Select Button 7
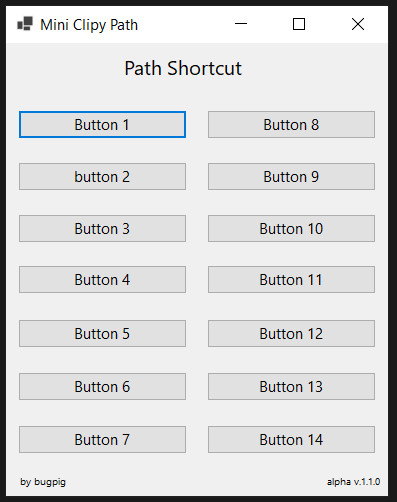The height and width of the screenshot is (502, 397). tap(102, 440)
